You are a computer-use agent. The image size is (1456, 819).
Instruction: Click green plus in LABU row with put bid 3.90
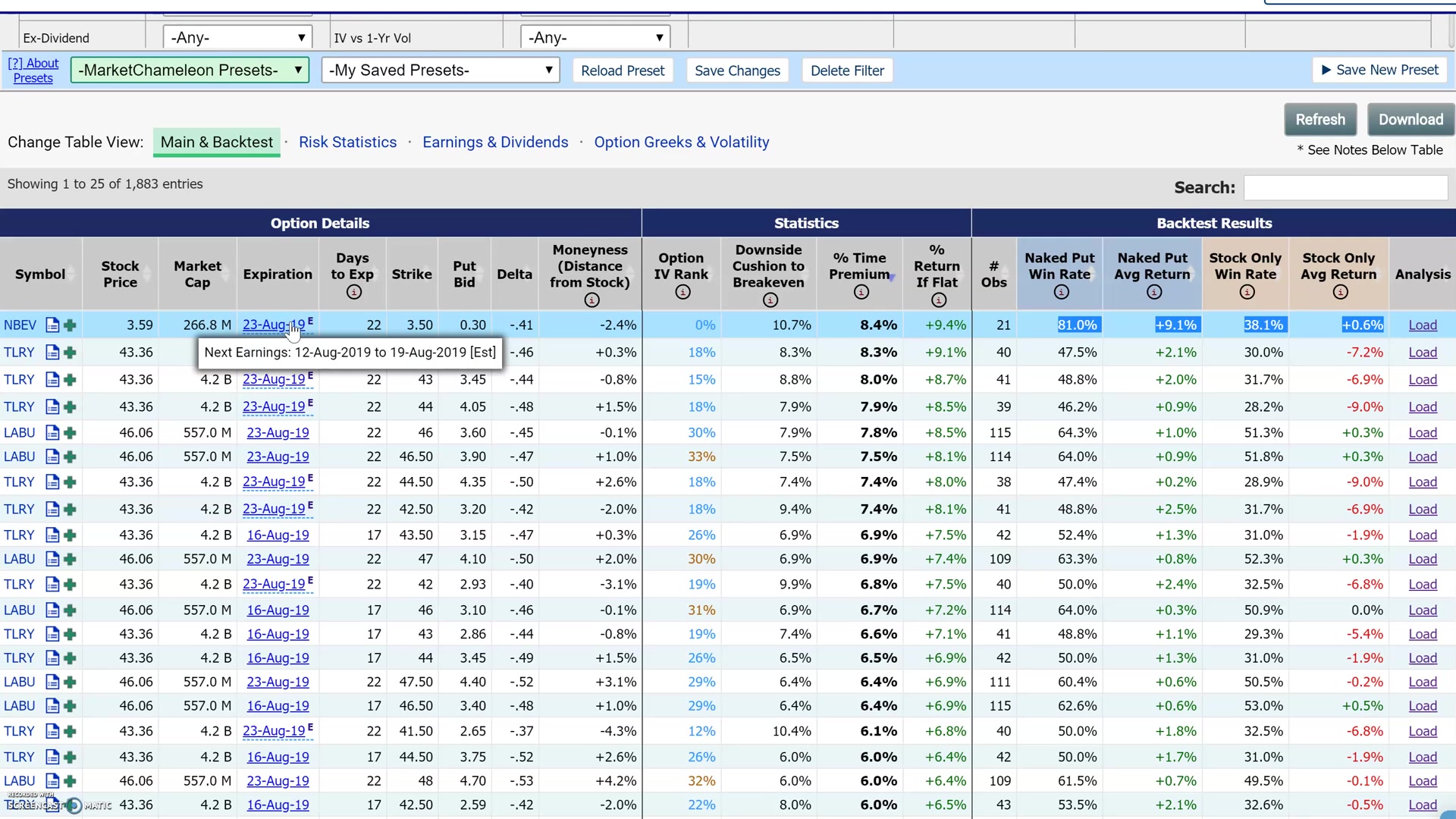tap(70, 457)
